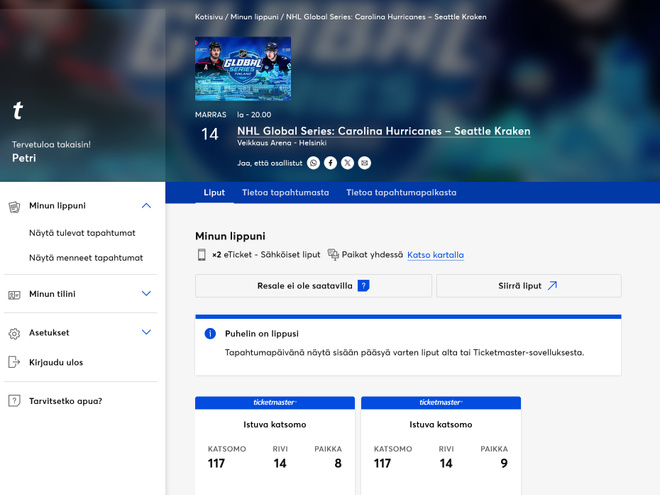
Task: Click the la - 20.00 time text
Action: point(254,114)
